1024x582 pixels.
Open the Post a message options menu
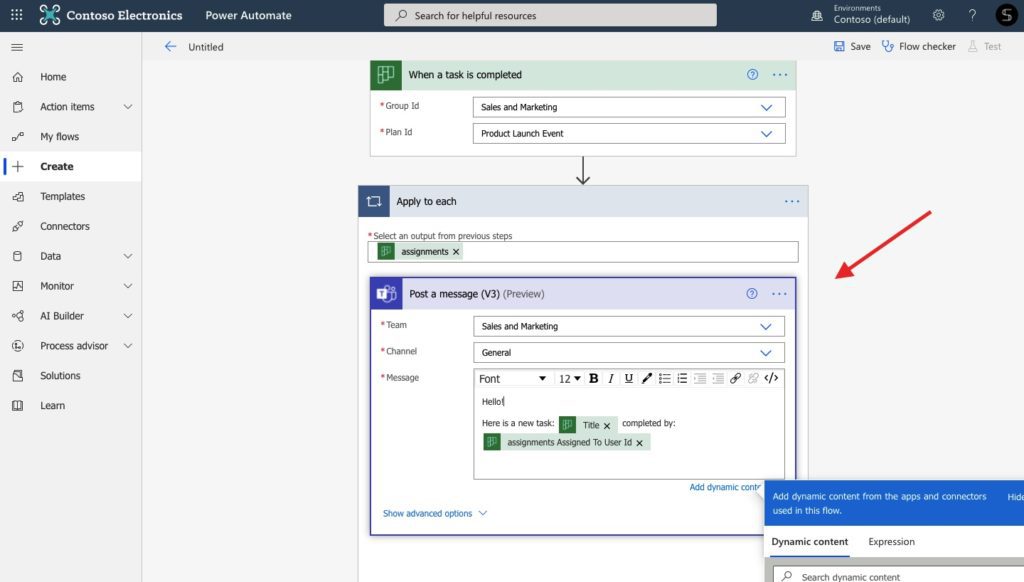779,294
